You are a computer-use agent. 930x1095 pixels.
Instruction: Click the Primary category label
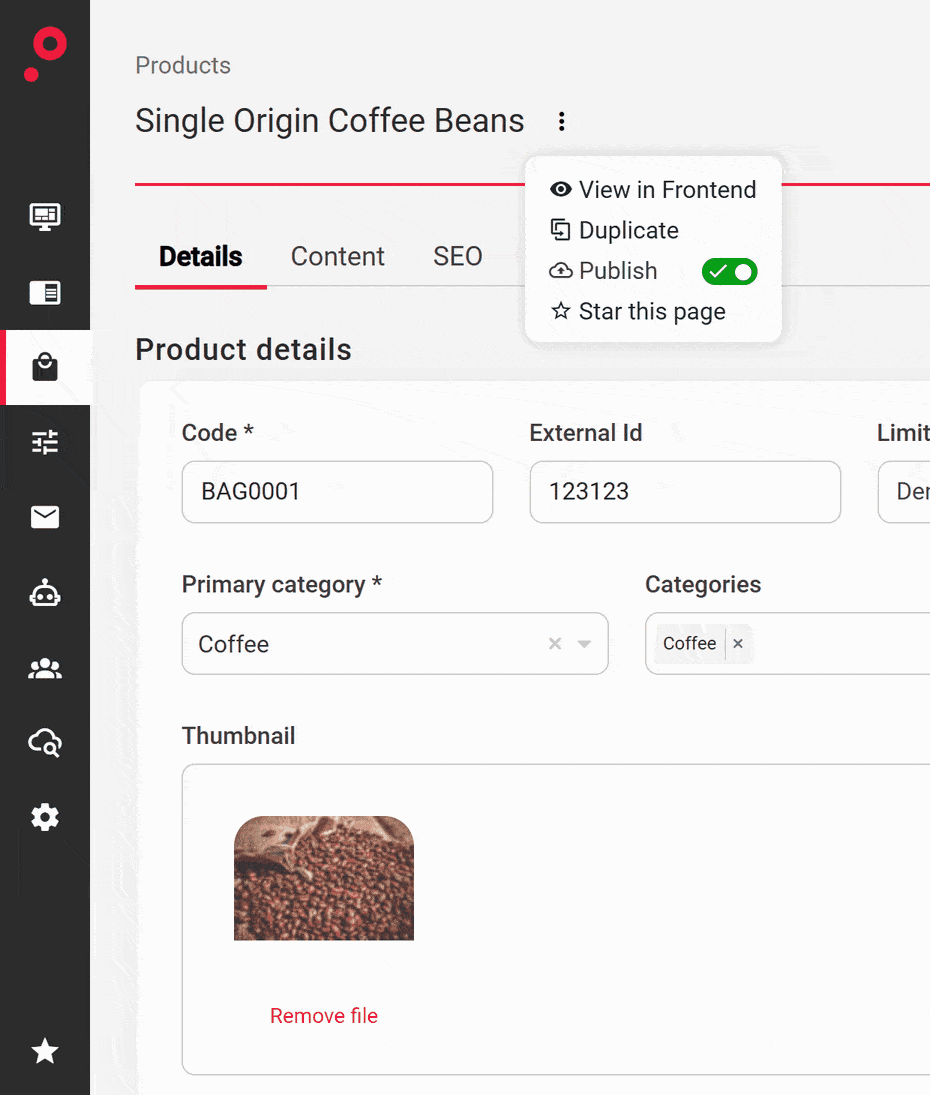[x=281, y=584]
